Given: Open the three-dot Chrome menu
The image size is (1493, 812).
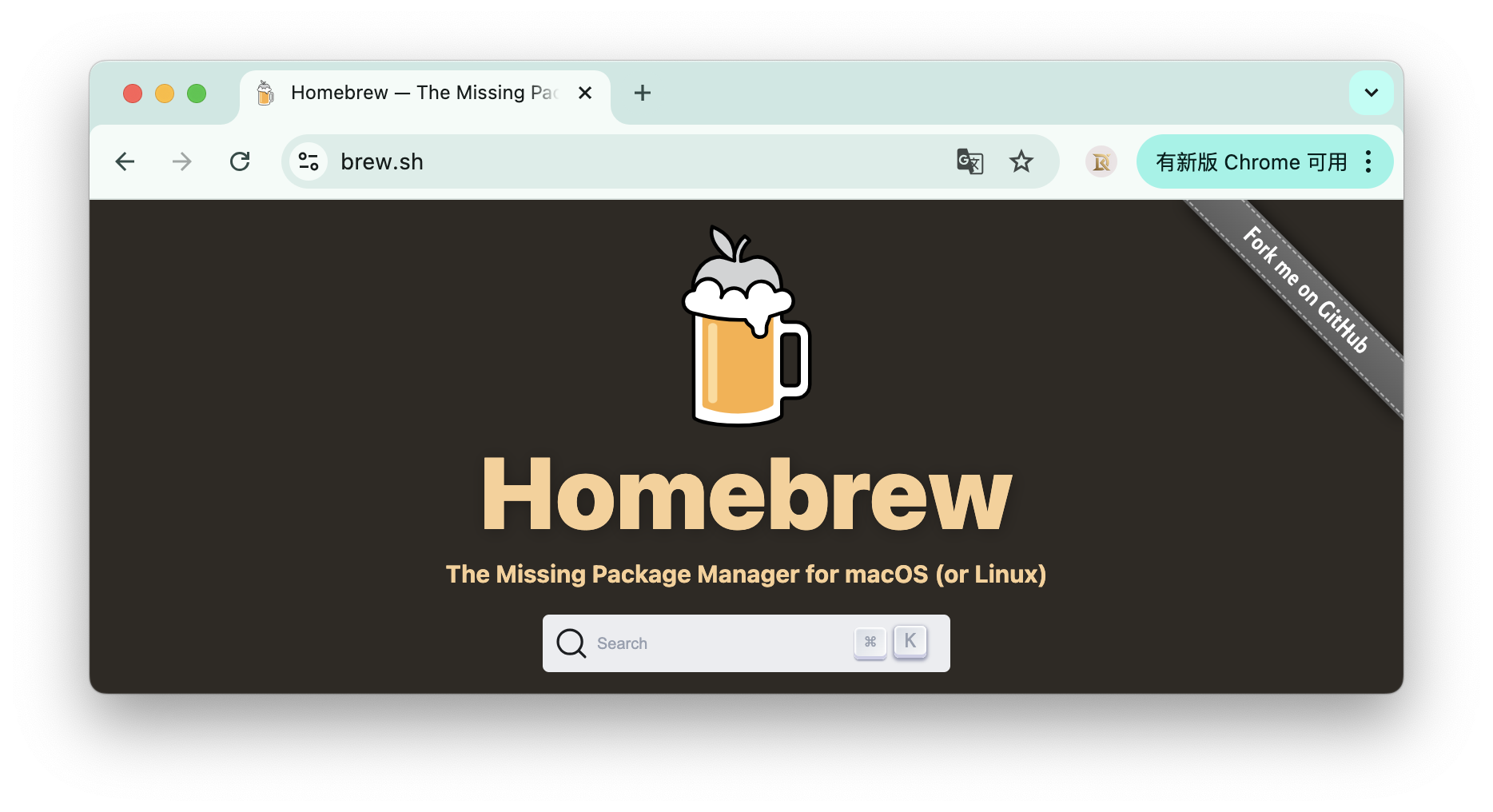Looking at the screenshot, I should coord(1368,162).
